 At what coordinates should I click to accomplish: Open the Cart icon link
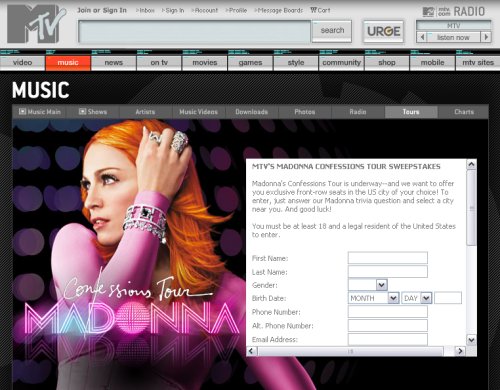(x=320, y=10)
